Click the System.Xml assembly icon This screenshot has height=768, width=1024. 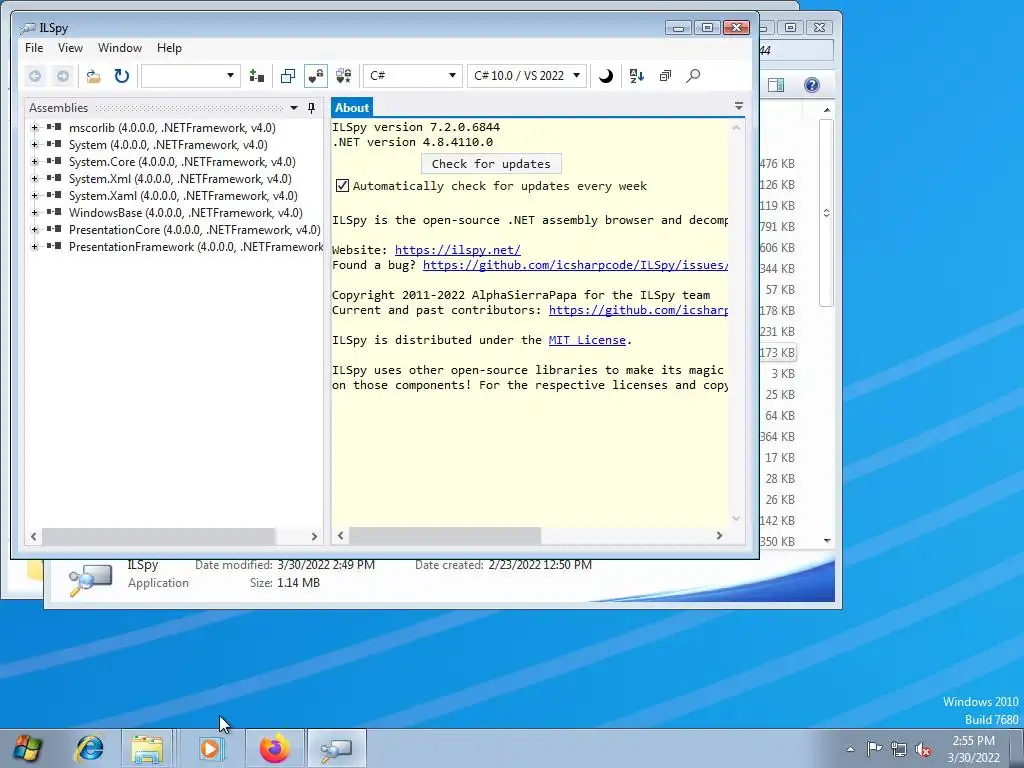pyautogui.click(x=54, y=178)
